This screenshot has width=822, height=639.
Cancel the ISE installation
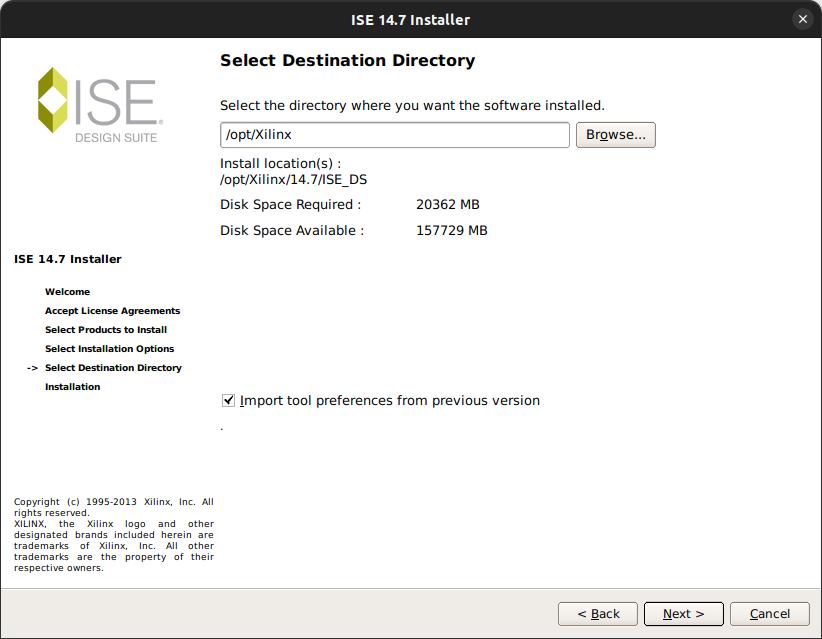769,613
